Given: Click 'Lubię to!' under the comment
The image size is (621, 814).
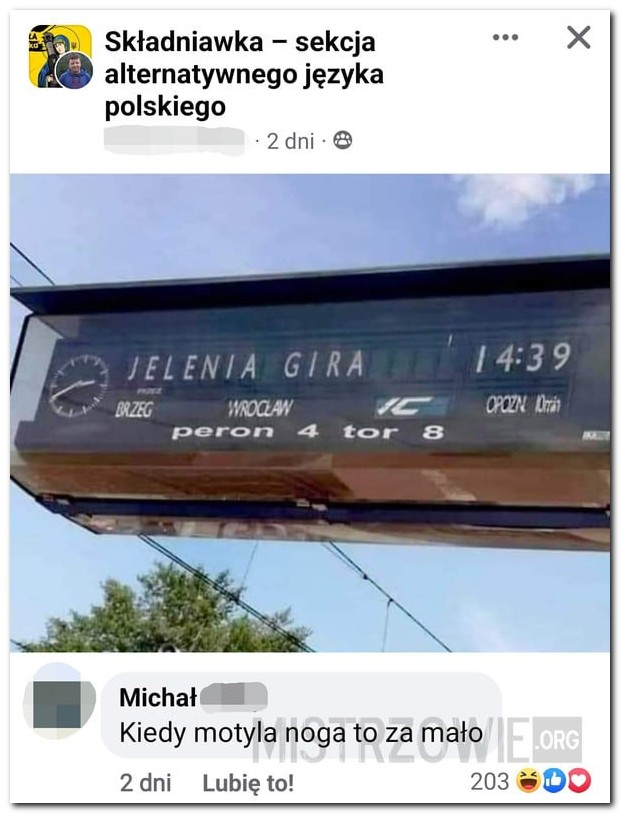Looking at the screenshot, I should (x=248, y=783).
